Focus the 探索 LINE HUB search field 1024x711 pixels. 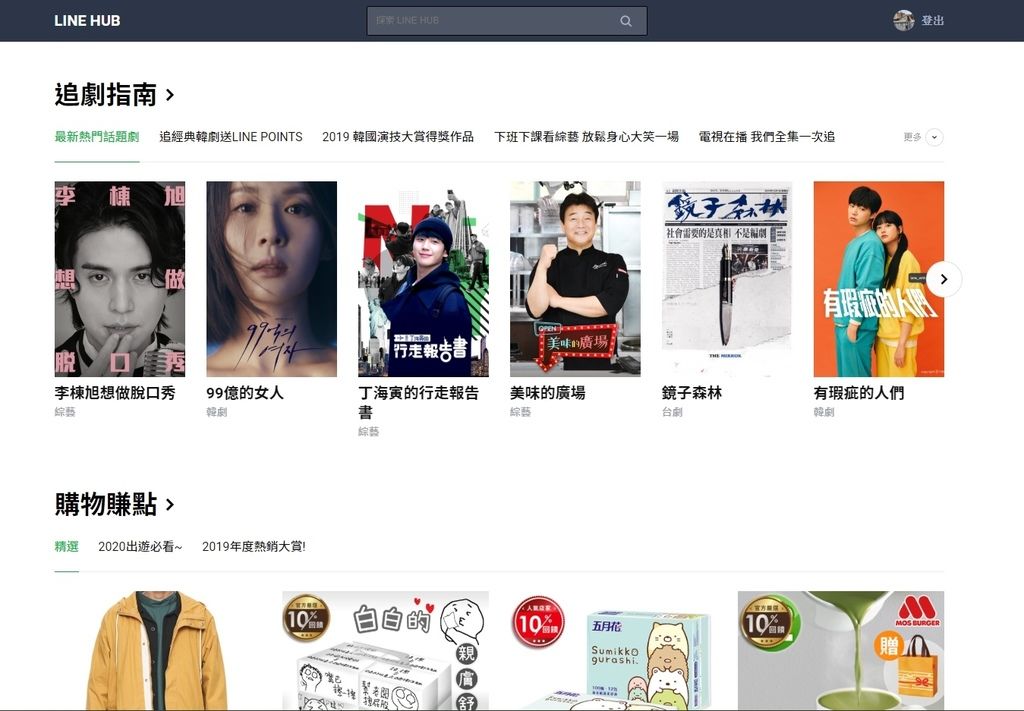[507, 21]
